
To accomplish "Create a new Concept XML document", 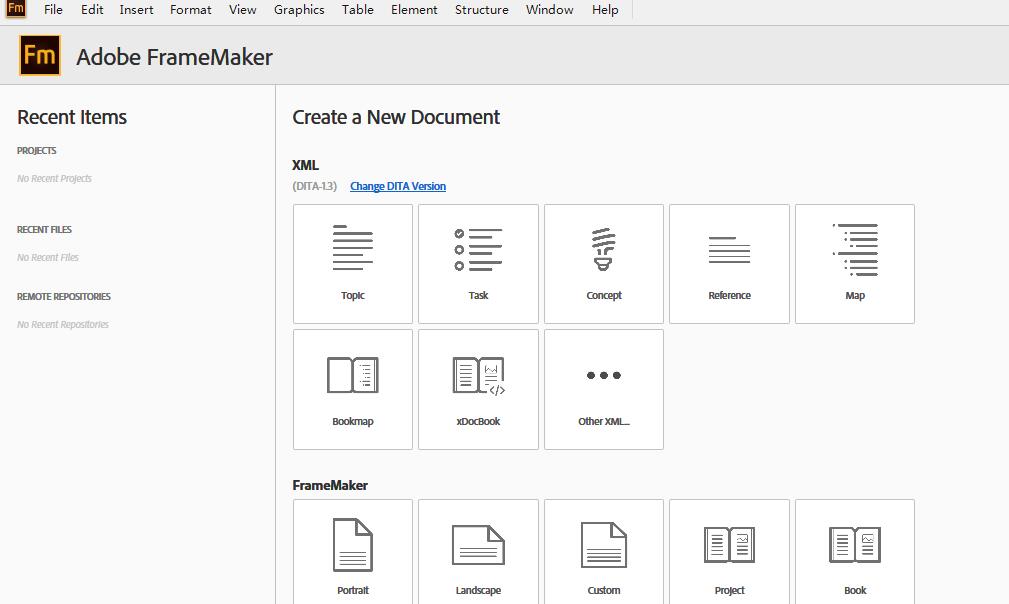I will [604, 264].
